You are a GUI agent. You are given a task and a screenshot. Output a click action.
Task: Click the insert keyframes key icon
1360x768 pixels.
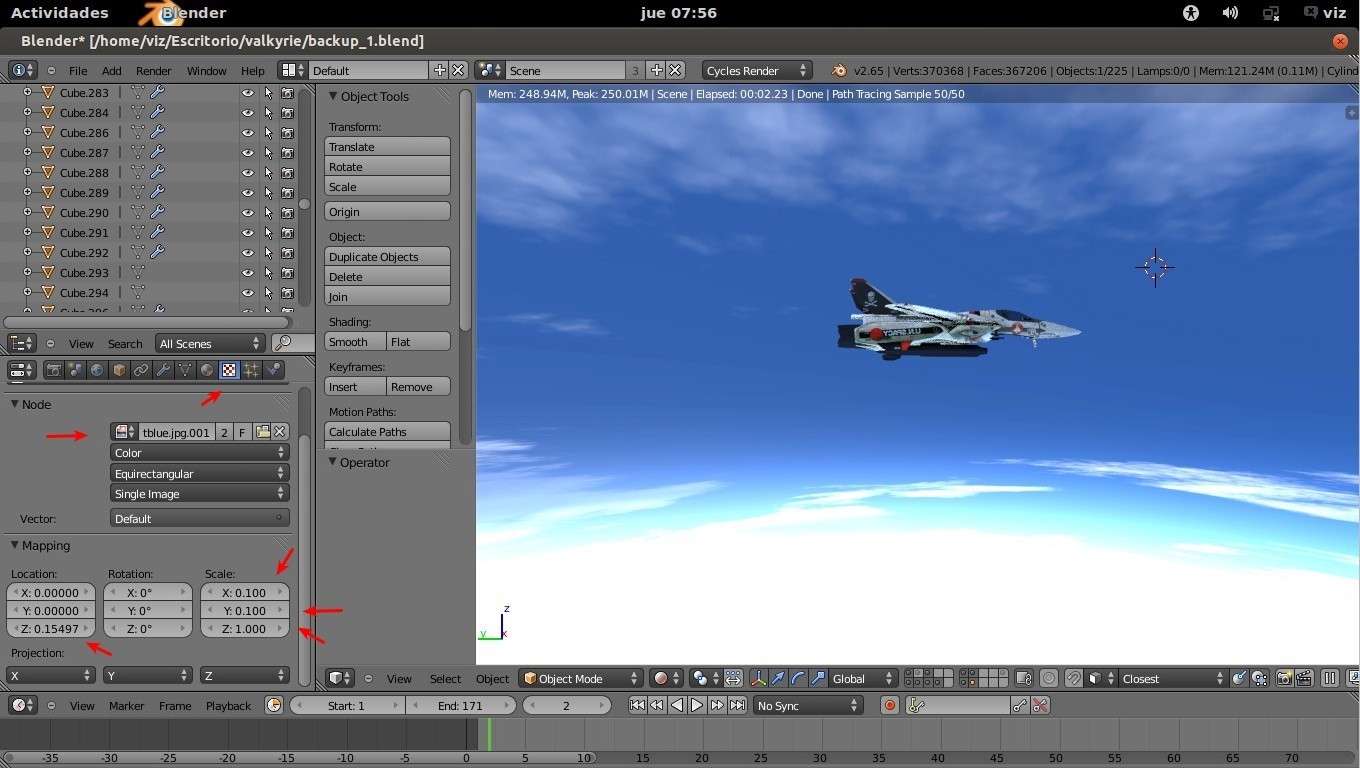coord(1020,705)
